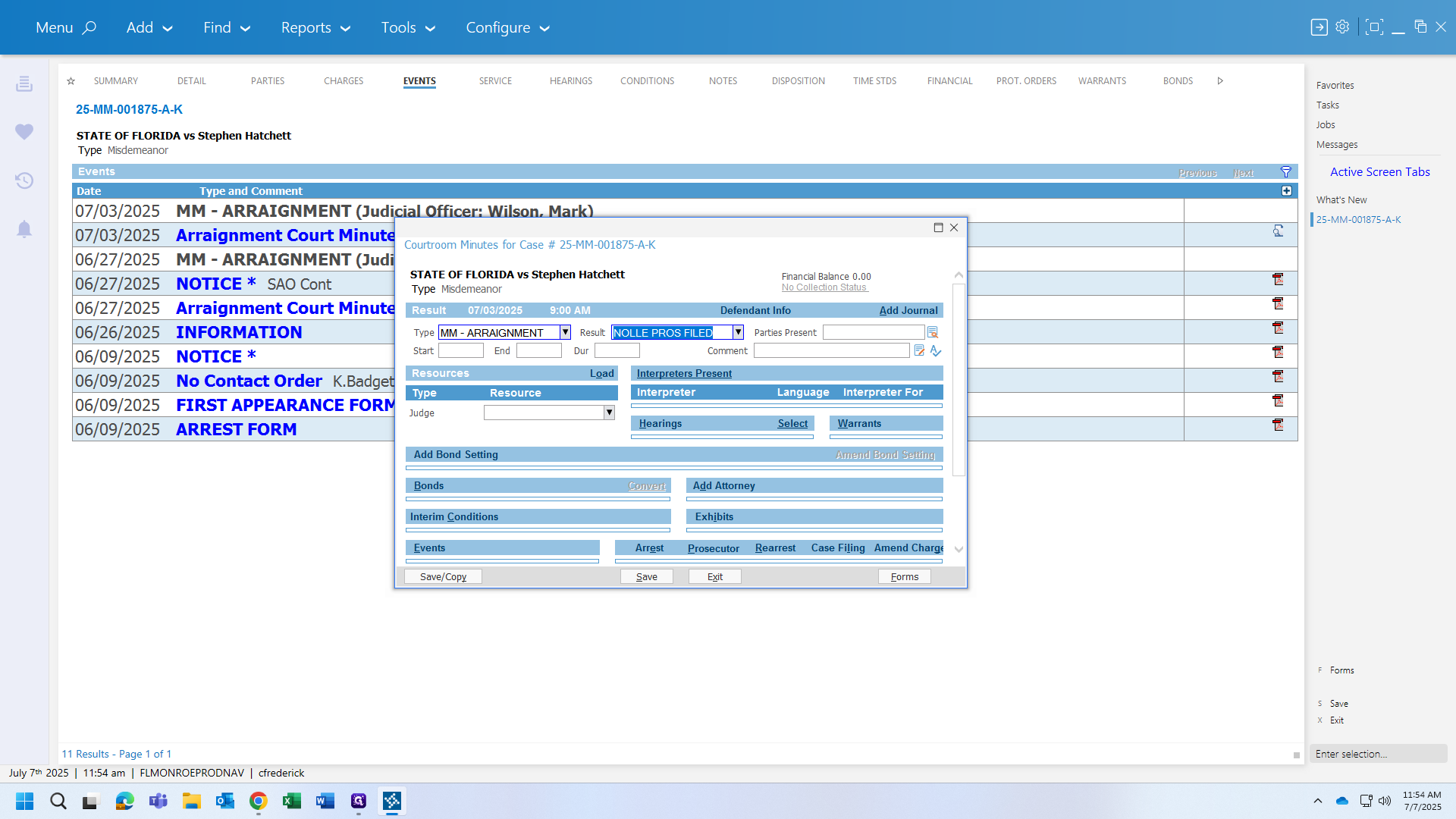Viewport: 1456px width, 819px height.
Task: Open the Result dropdown showing NOLLE PROS FILED
Action: click(738, 332)
